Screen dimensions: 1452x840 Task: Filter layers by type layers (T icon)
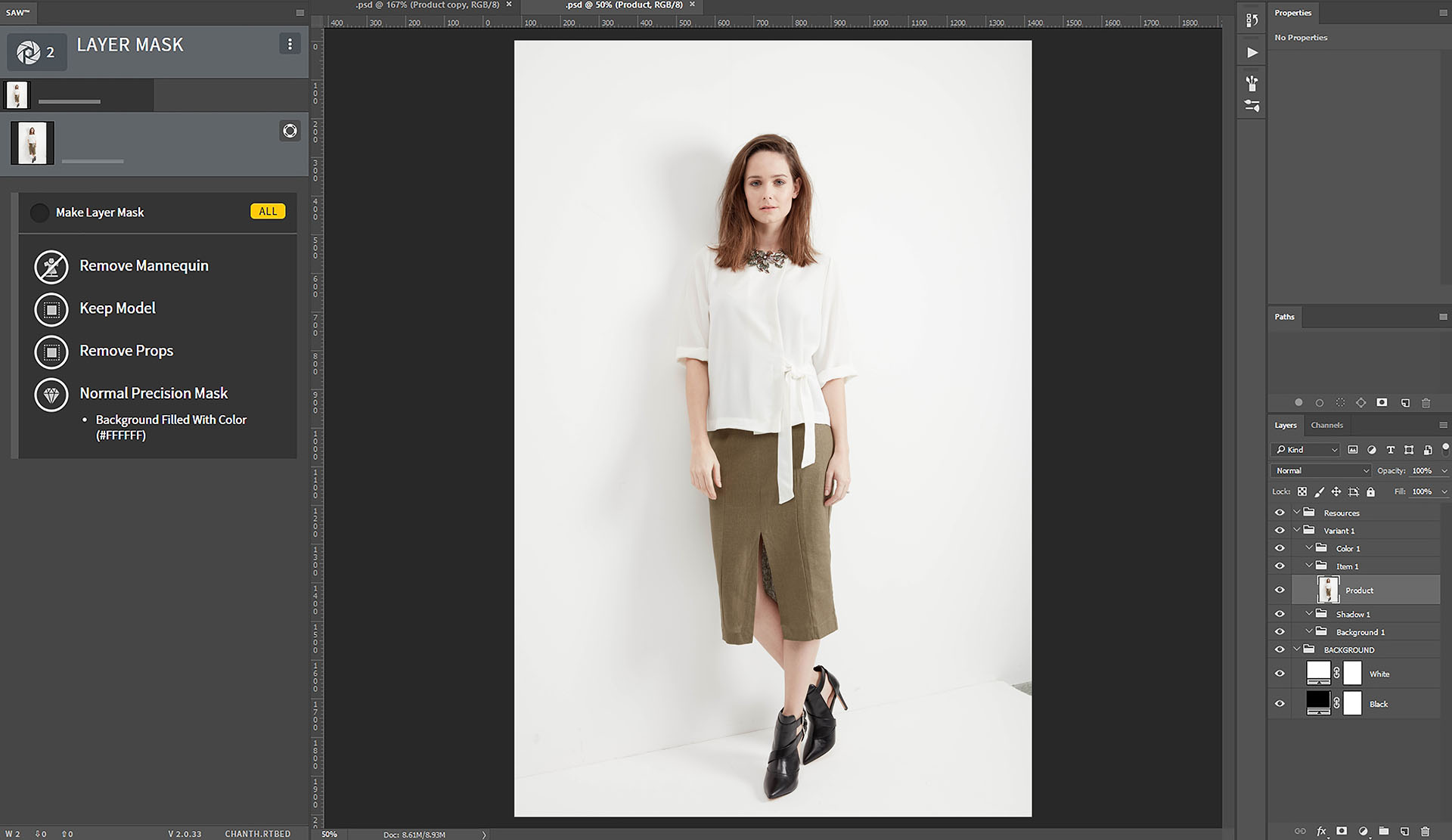click(1390, 450)
